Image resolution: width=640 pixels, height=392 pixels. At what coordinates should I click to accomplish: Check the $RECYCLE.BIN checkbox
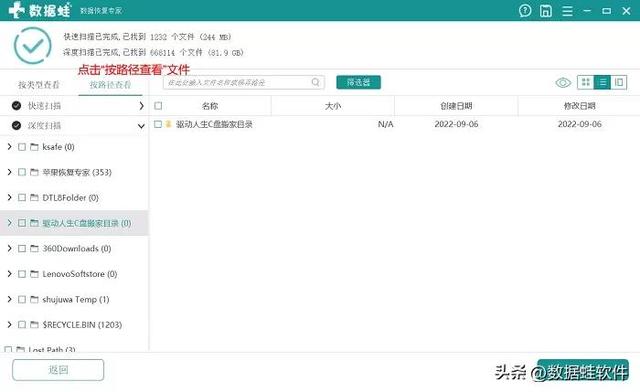coord(22,325)
